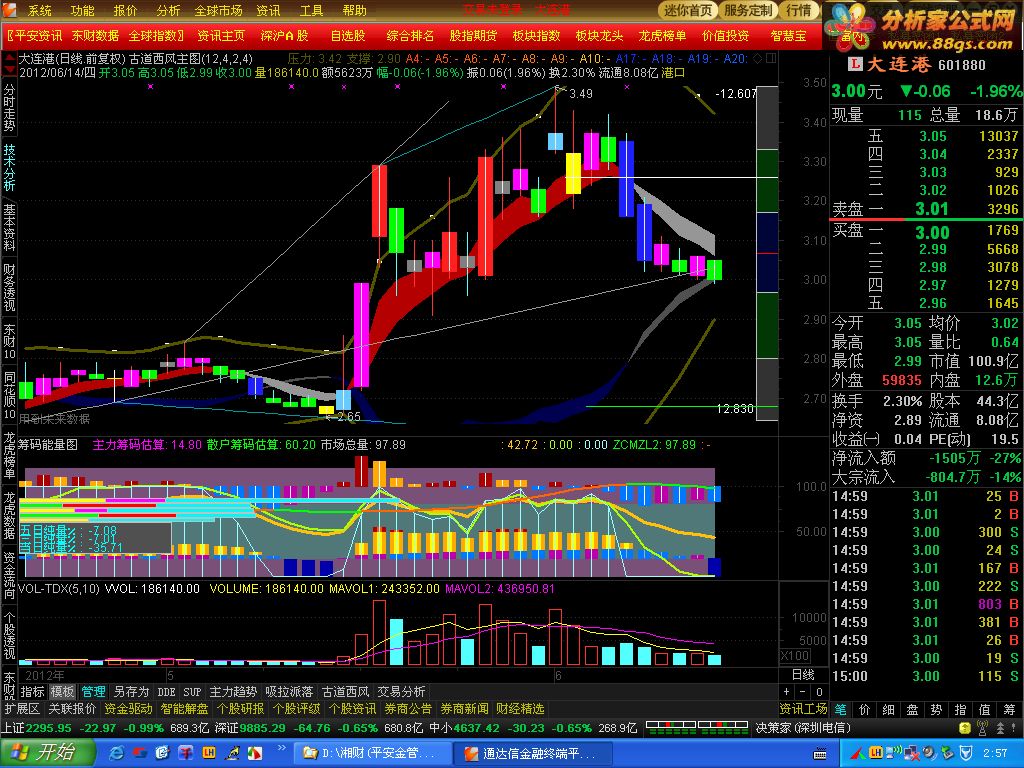The image size is (1024, 768).
Task: Open the 日线 period selector
Action: [x=803, y=675]
